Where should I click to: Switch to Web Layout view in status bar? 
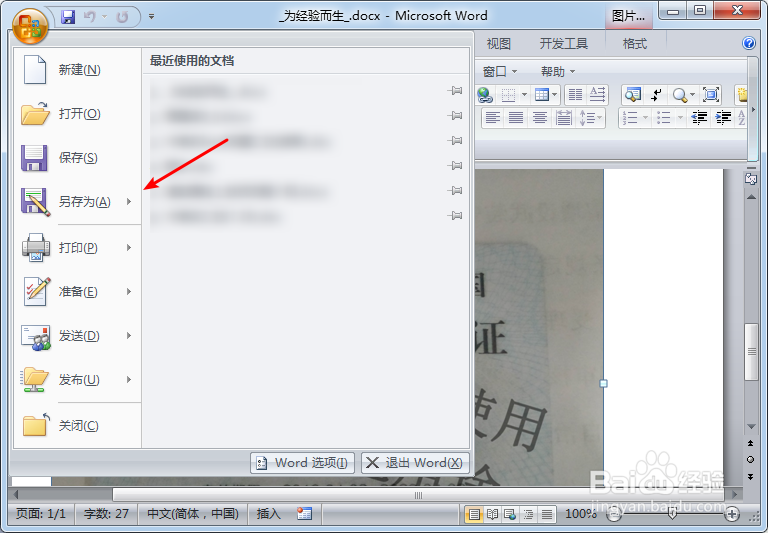(x=510, y=514)
